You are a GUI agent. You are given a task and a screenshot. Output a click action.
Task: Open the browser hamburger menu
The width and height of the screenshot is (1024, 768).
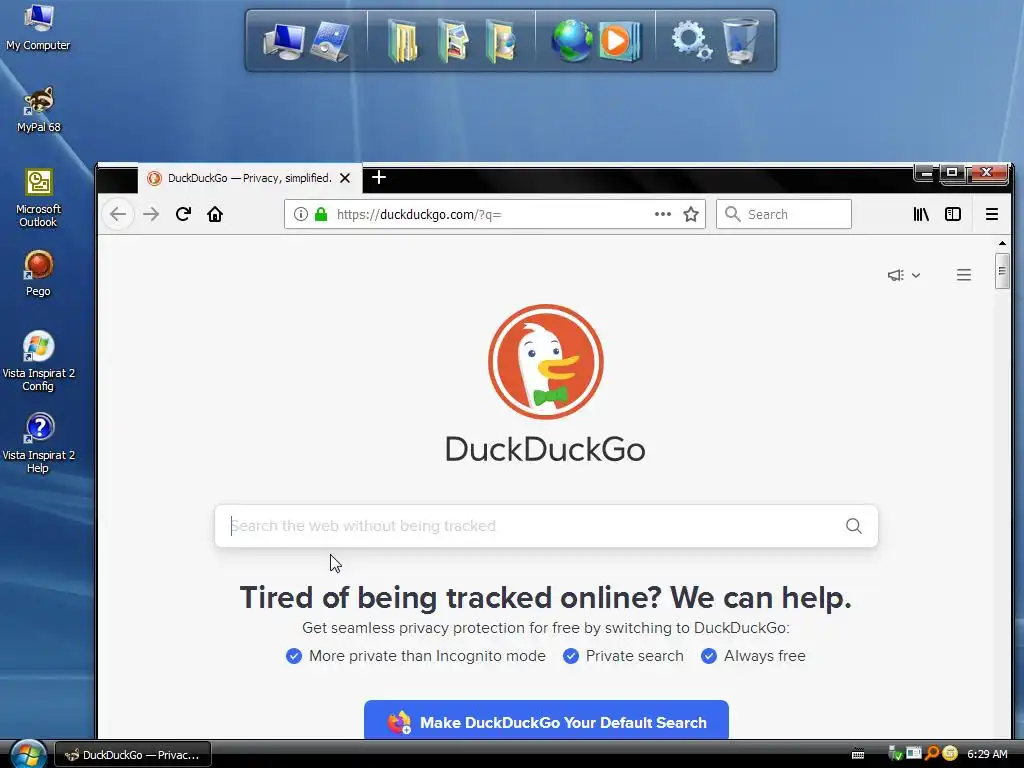coord(991,214)
